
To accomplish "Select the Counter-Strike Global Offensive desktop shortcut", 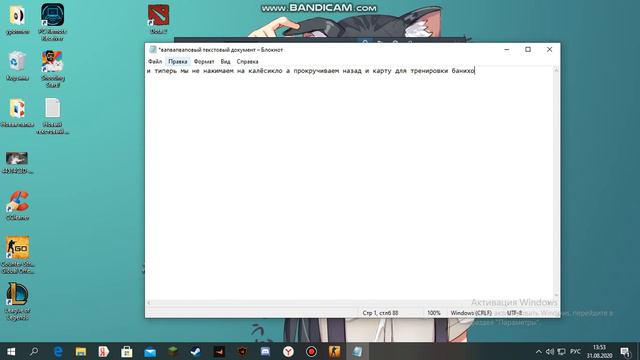I will (17, 255).
